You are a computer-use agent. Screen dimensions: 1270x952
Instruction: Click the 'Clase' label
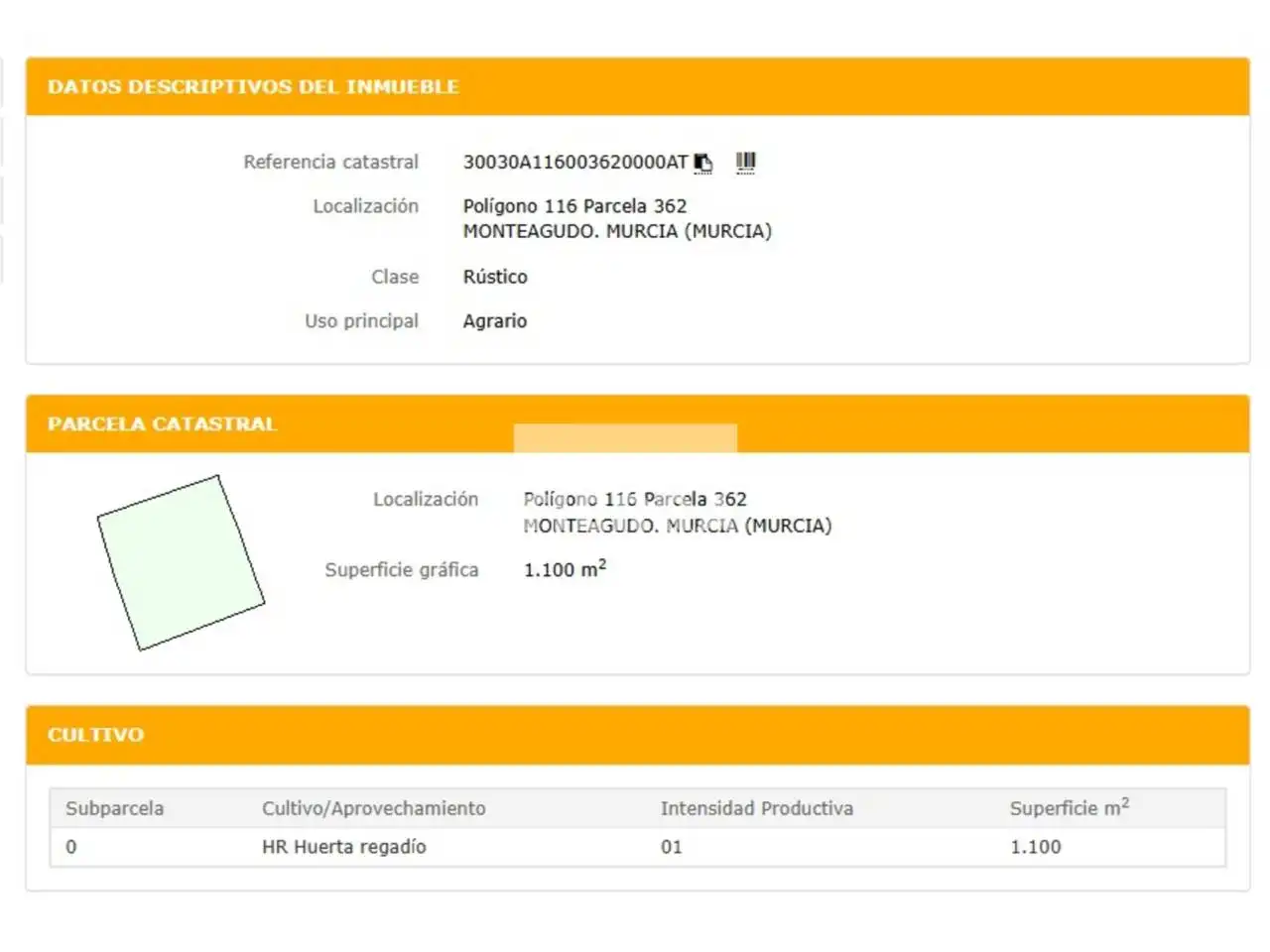[x=395, y=277]
